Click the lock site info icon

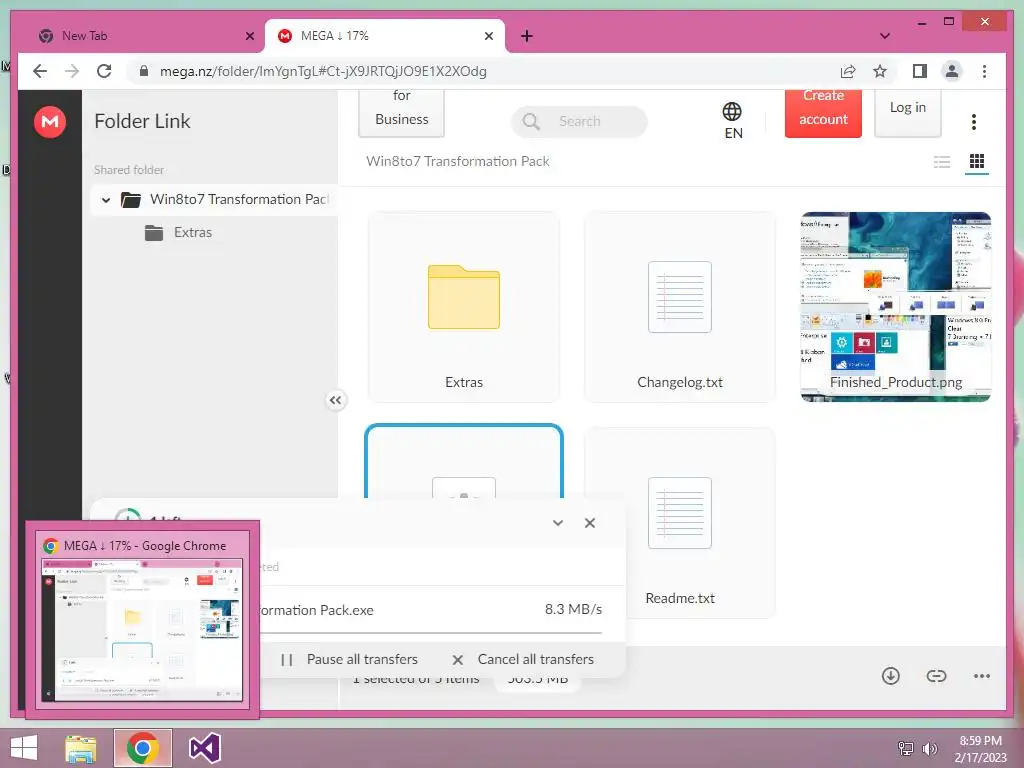coord(144,71)
